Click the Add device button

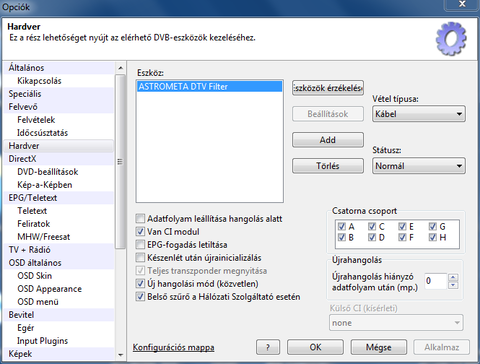coord(328,140)
